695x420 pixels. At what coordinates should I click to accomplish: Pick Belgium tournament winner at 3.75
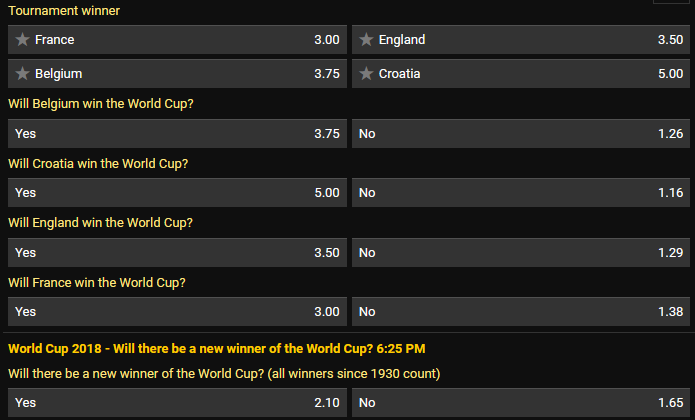[177, 74]
